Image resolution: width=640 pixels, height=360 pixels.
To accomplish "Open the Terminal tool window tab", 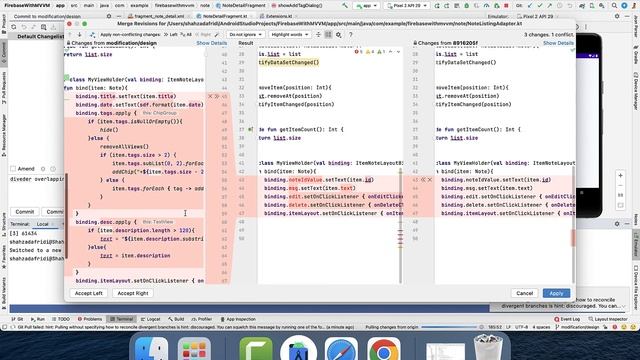I will (x=121, y=319).
